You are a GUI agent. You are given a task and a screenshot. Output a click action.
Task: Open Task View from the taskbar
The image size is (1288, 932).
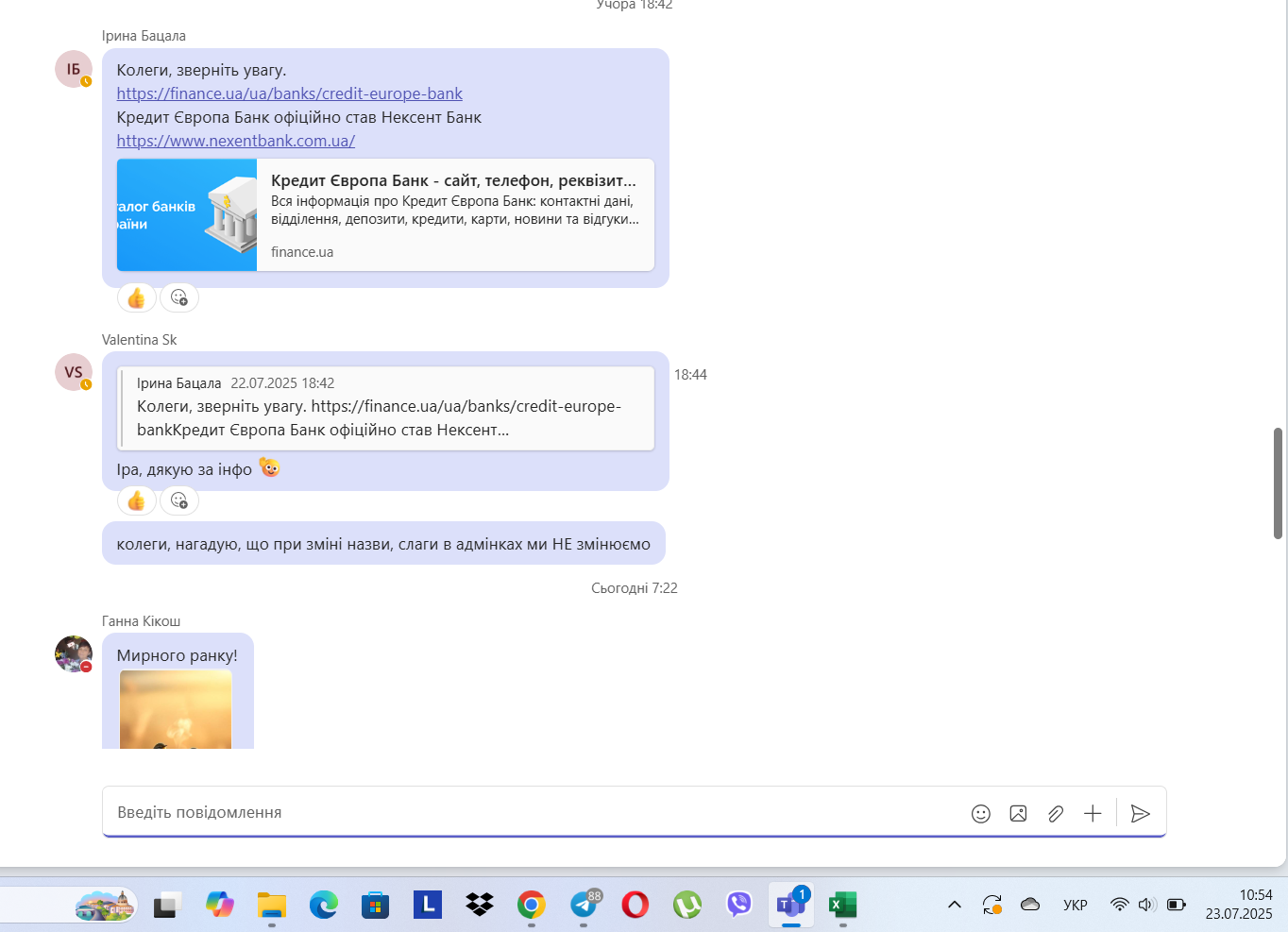tap(168, 906)
